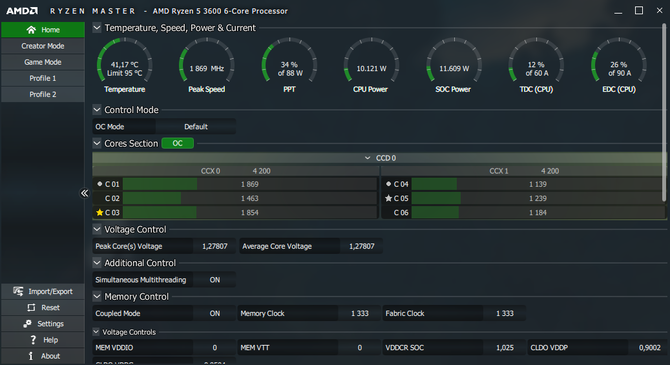The image size is (670, 365).
Task: Select Profile 2
Action: pyautogui.click(x=43, y=94)
